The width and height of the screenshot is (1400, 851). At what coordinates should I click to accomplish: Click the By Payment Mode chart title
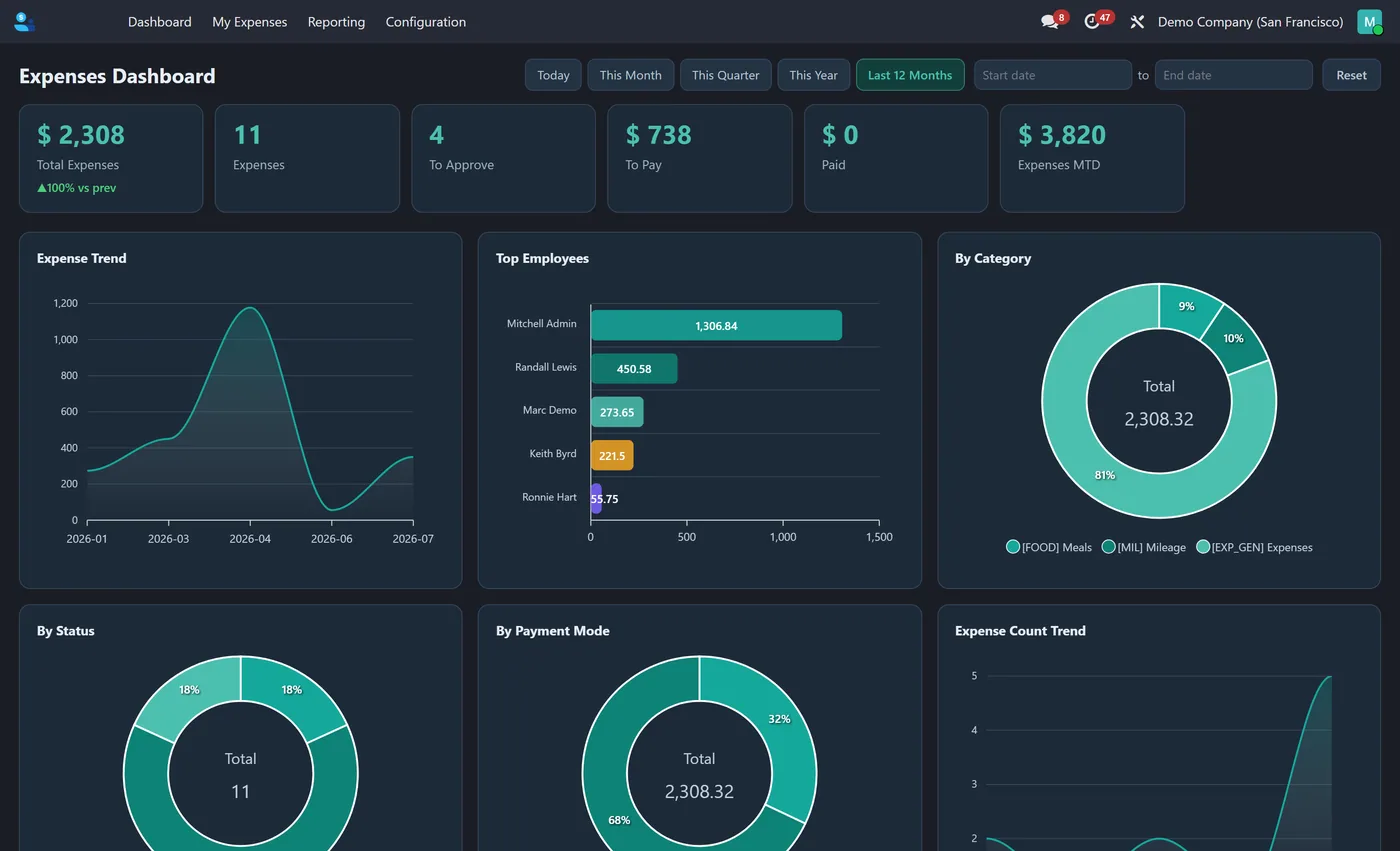coord(553,631)
